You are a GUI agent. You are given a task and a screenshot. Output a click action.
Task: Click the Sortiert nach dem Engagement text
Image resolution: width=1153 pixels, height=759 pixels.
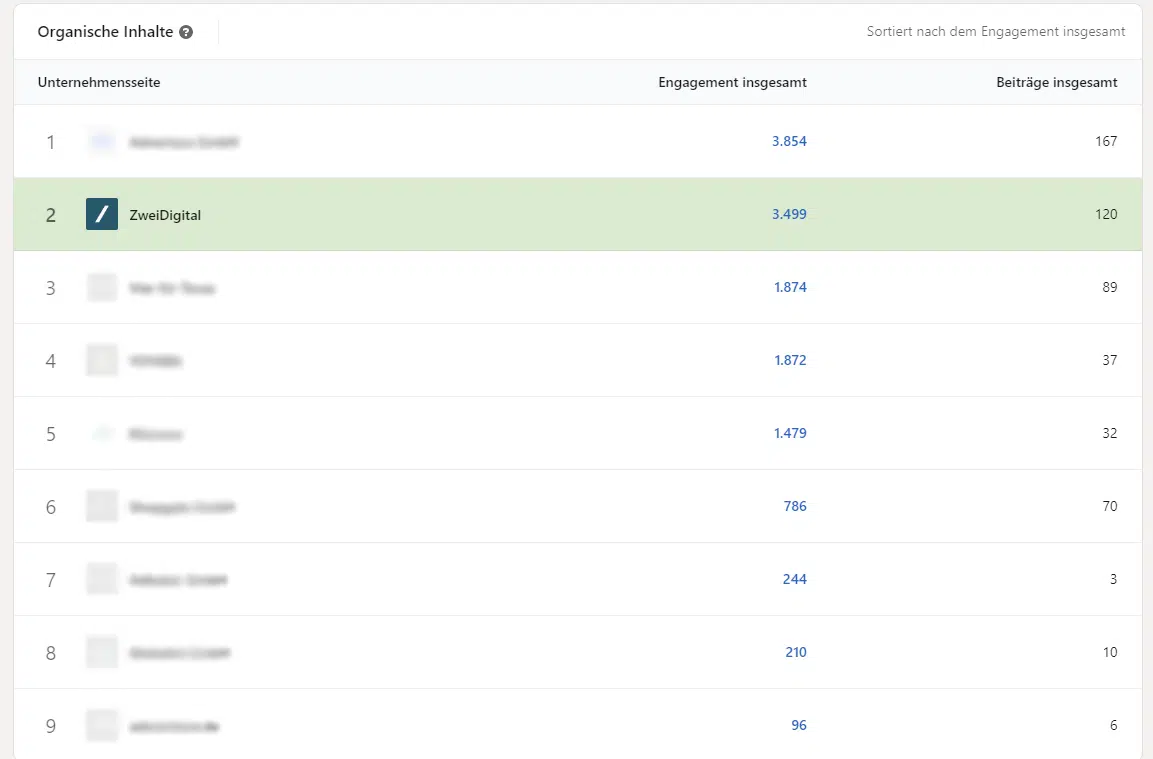(x=995, y=32)
